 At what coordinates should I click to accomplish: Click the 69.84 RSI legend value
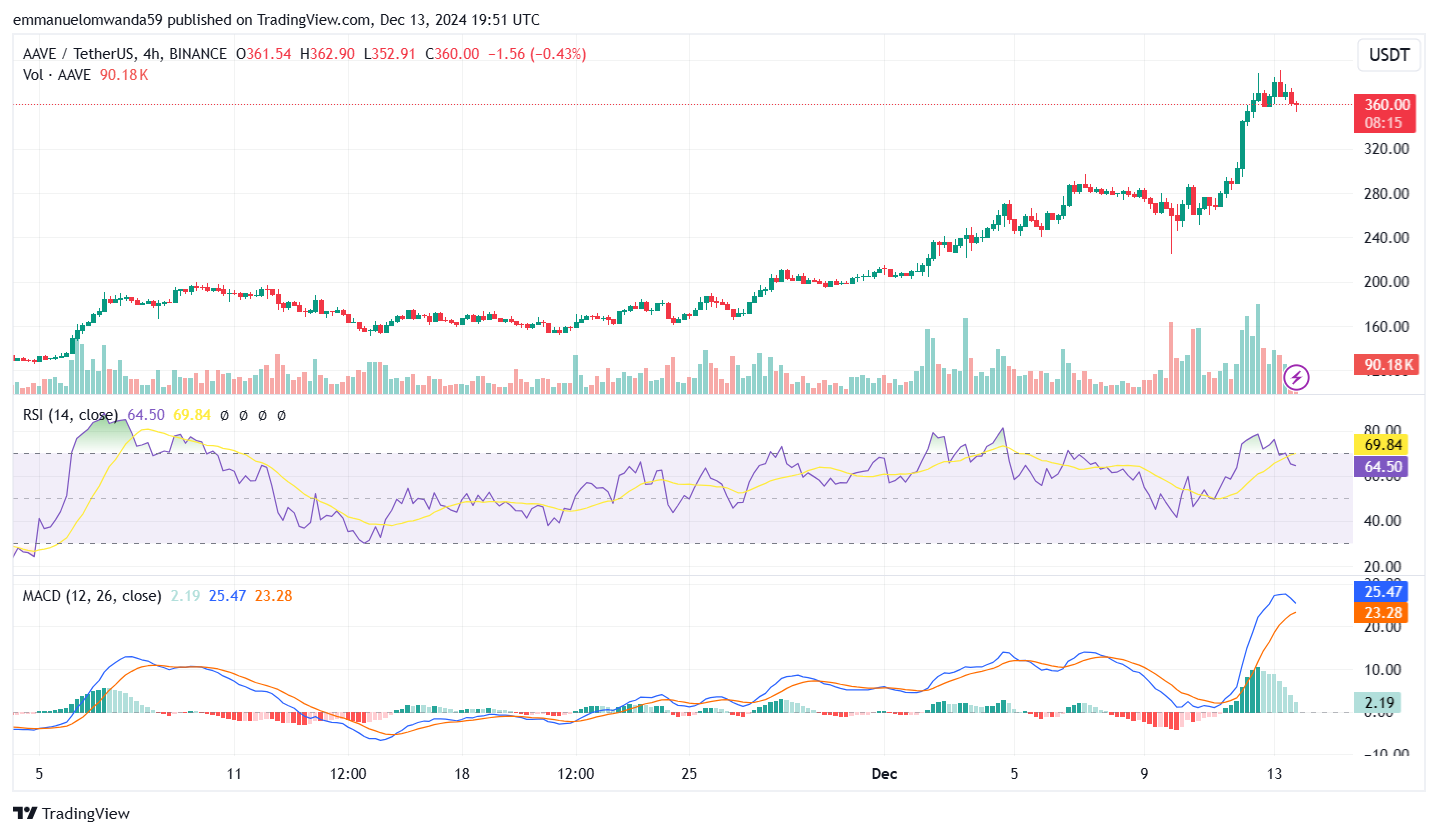[x=191, y=414]
